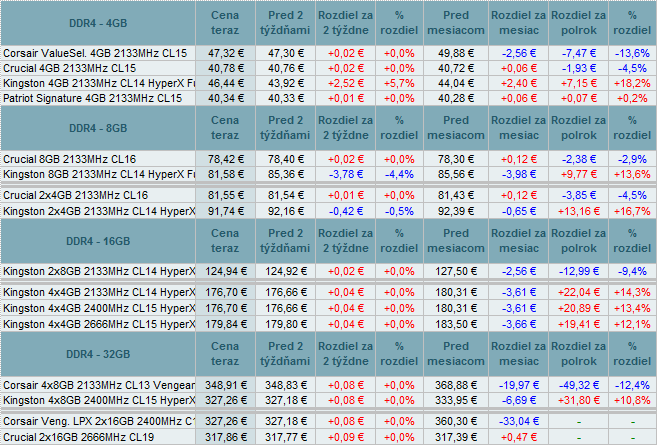The height and width of the screenshot is (445, 657).
Task: Click the month-ago price 368,88 €
Action: 456,385
